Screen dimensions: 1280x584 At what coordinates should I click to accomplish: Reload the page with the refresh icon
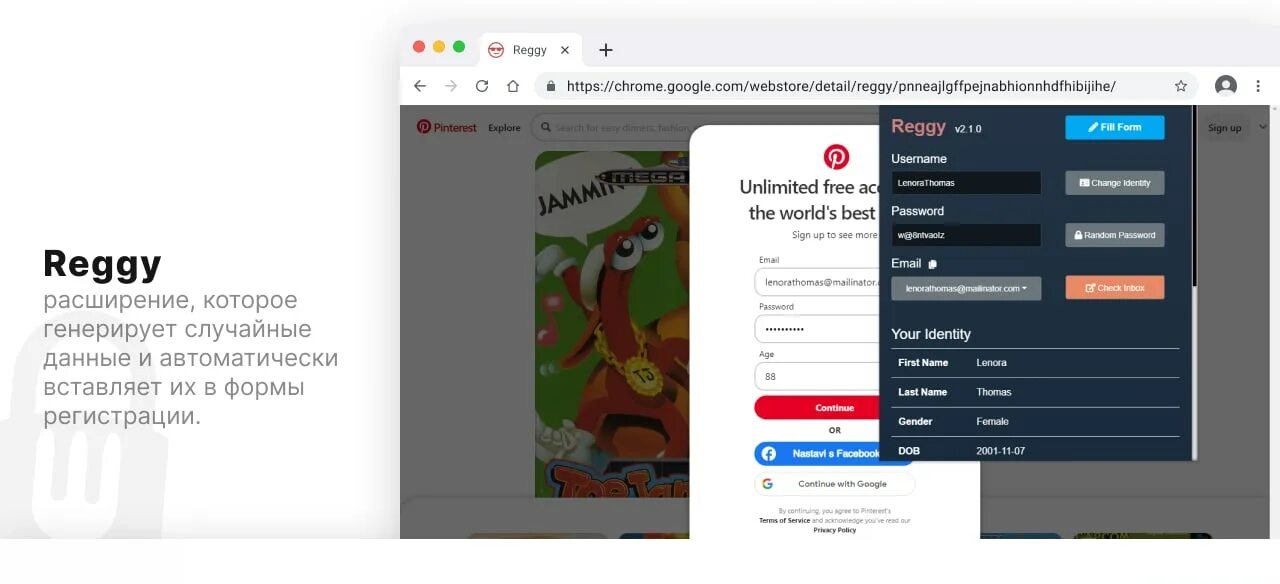coord(482,86)
